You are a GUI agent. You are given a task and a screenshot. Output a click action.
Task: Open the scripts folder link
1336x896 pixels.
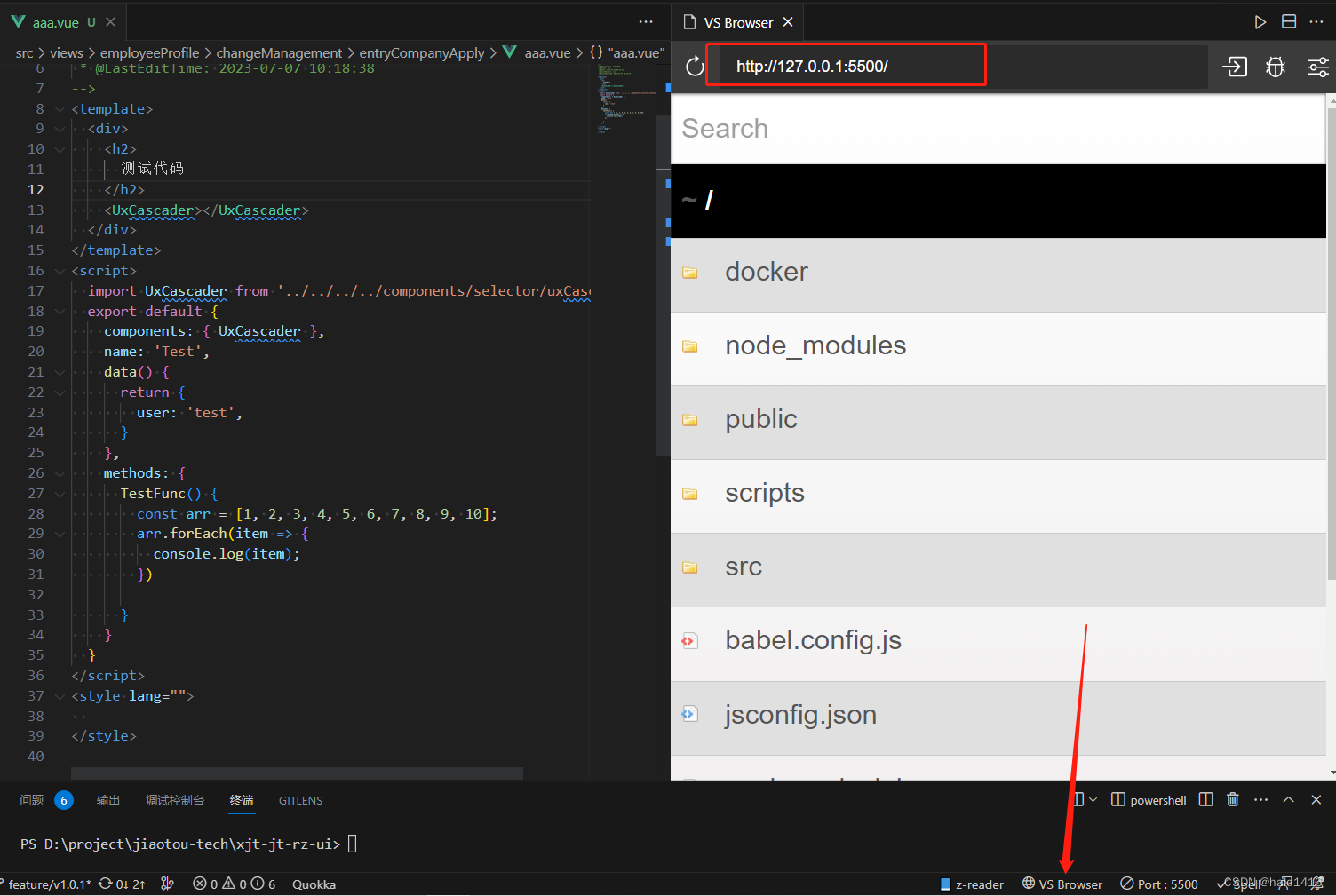(765, 493)
